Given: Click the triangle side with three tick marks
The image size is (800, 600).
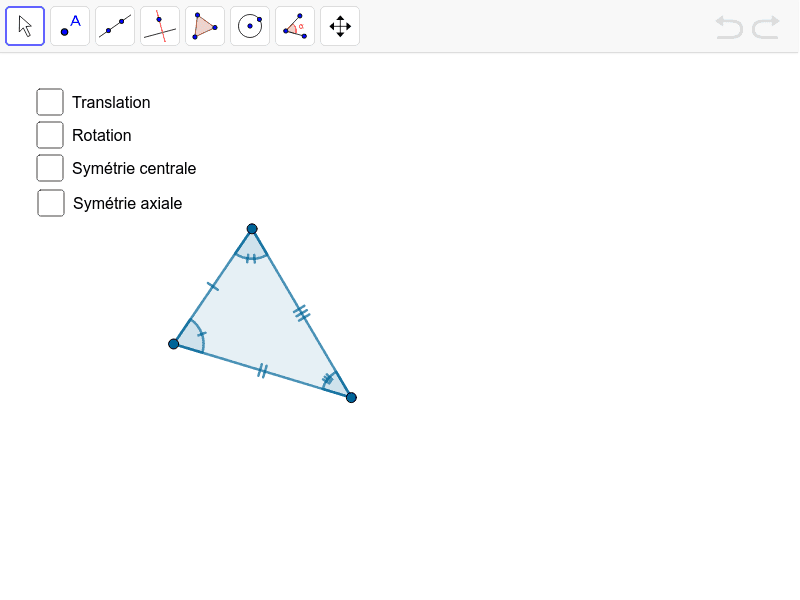Looking at the screenshot, I should click(x=302, y=313).
